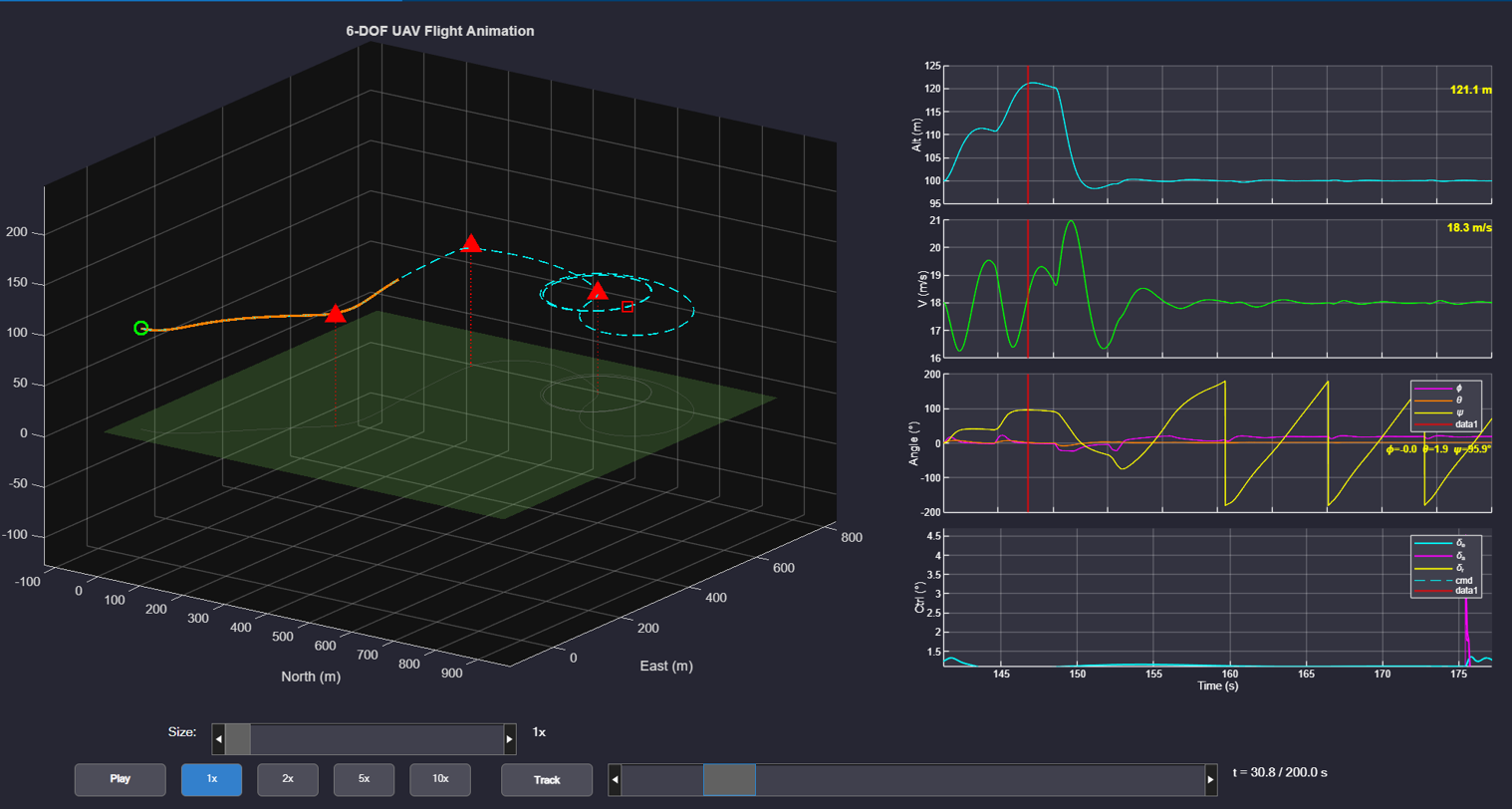Screen dimensions: 1512x809
Task: Click the Size slider thumb
Action: [x=238, y=739]
